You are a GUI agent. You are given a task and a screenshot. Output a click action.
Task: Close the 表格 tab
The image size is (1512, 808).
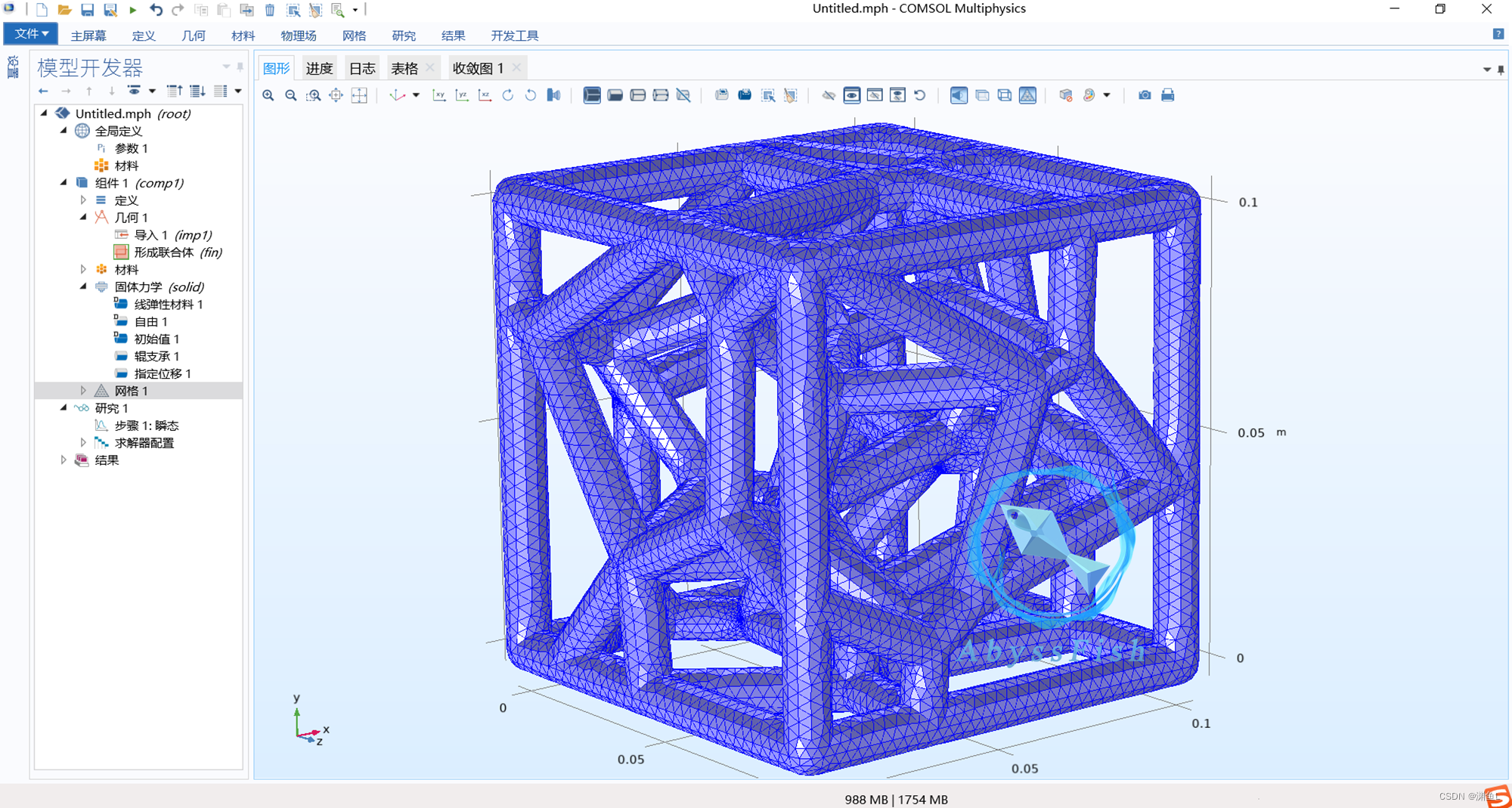point(430,68)
